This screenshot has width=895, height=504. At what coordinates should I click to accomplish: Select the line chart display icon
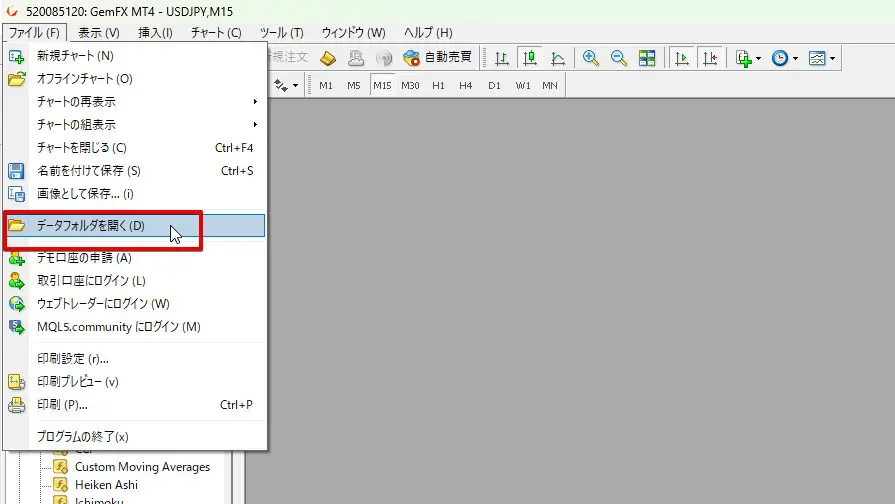click(x=557, y=58)
